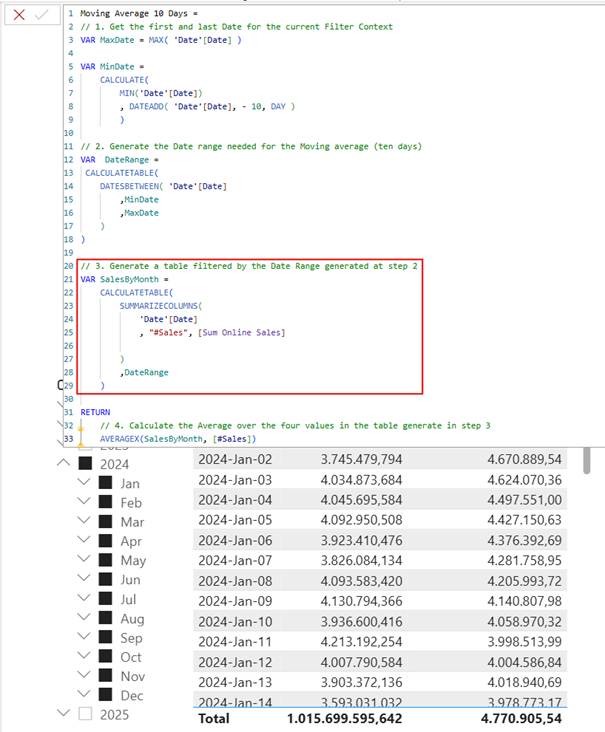Click the VAR DateRange declaration line
This screenshot has width=605, height=732.
[x=119, y=160]
